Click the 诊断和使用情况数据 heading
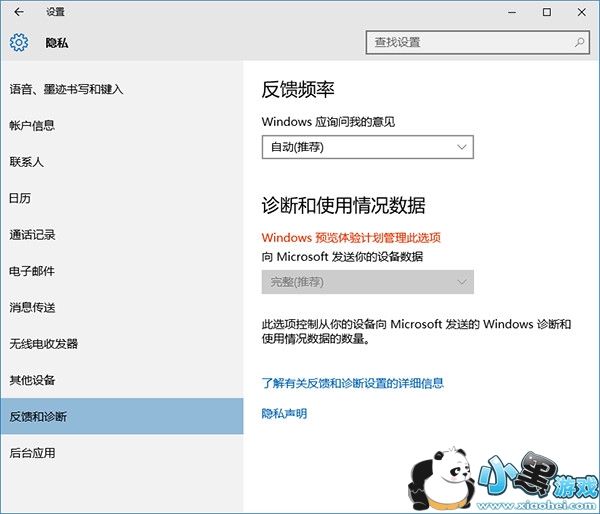The image size is (600, 514). click(343, 206)
